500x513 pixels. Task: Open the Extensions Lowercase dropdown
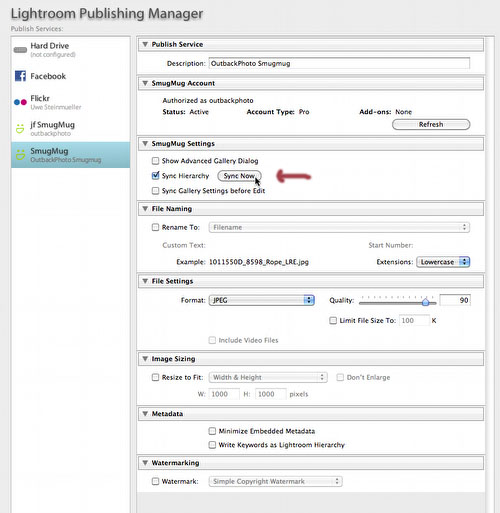[443, 262]
